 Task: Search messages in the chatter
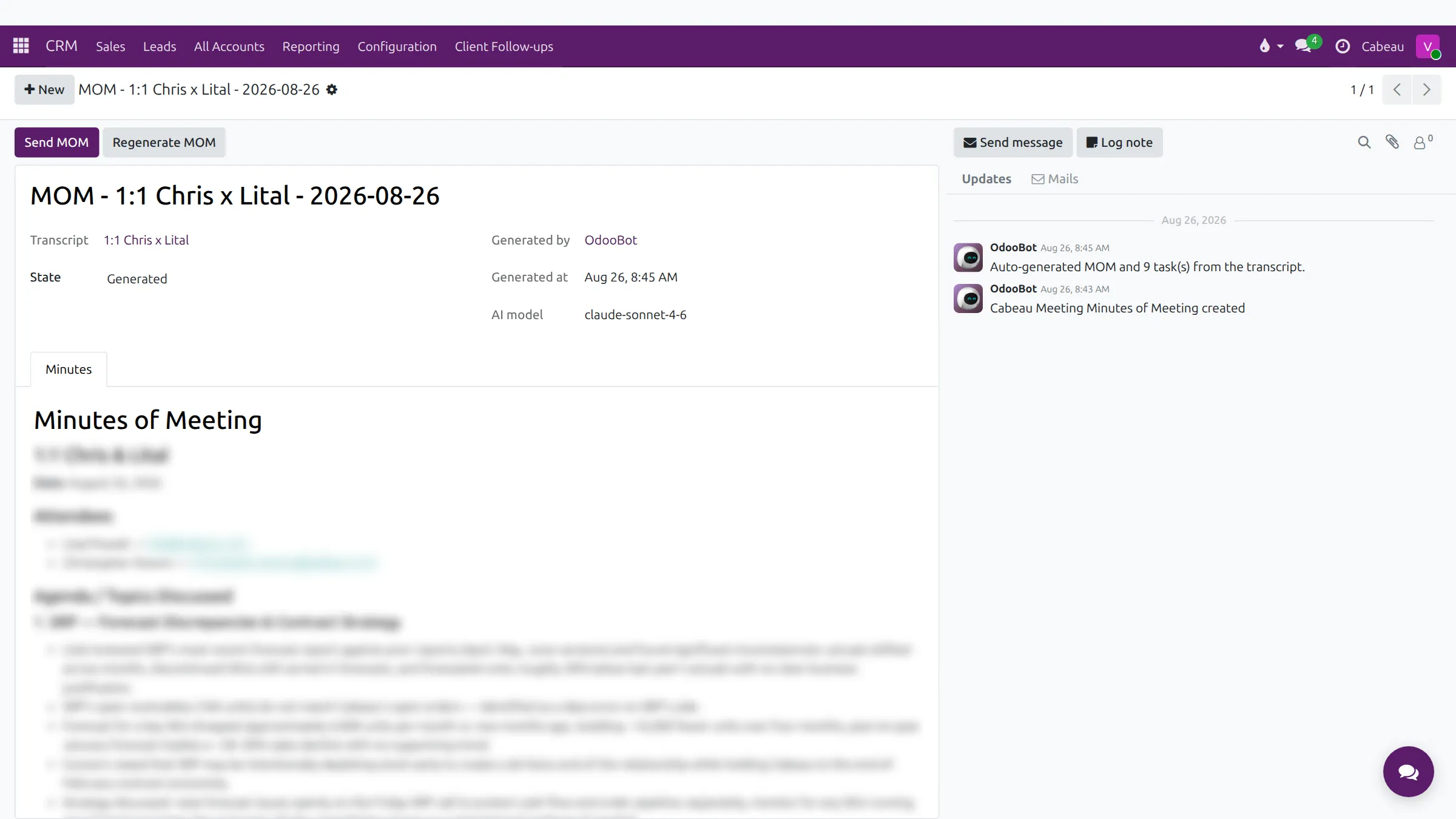tap(1364, 143)
